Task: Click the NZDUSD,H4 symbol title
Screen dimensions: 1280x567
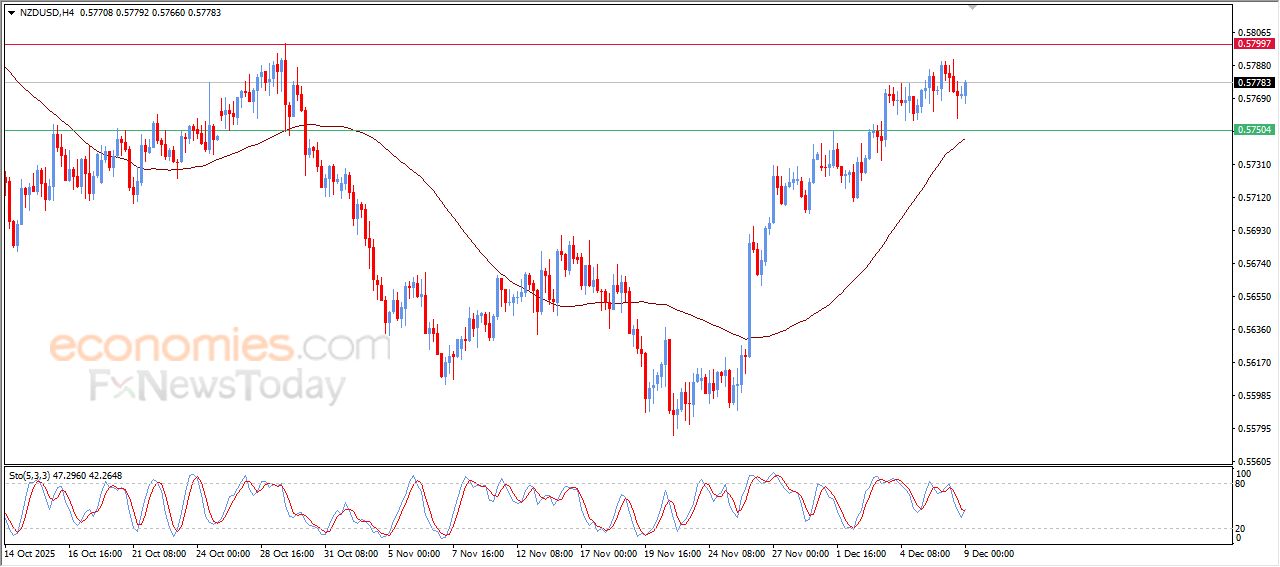Action: coord(47,12)
